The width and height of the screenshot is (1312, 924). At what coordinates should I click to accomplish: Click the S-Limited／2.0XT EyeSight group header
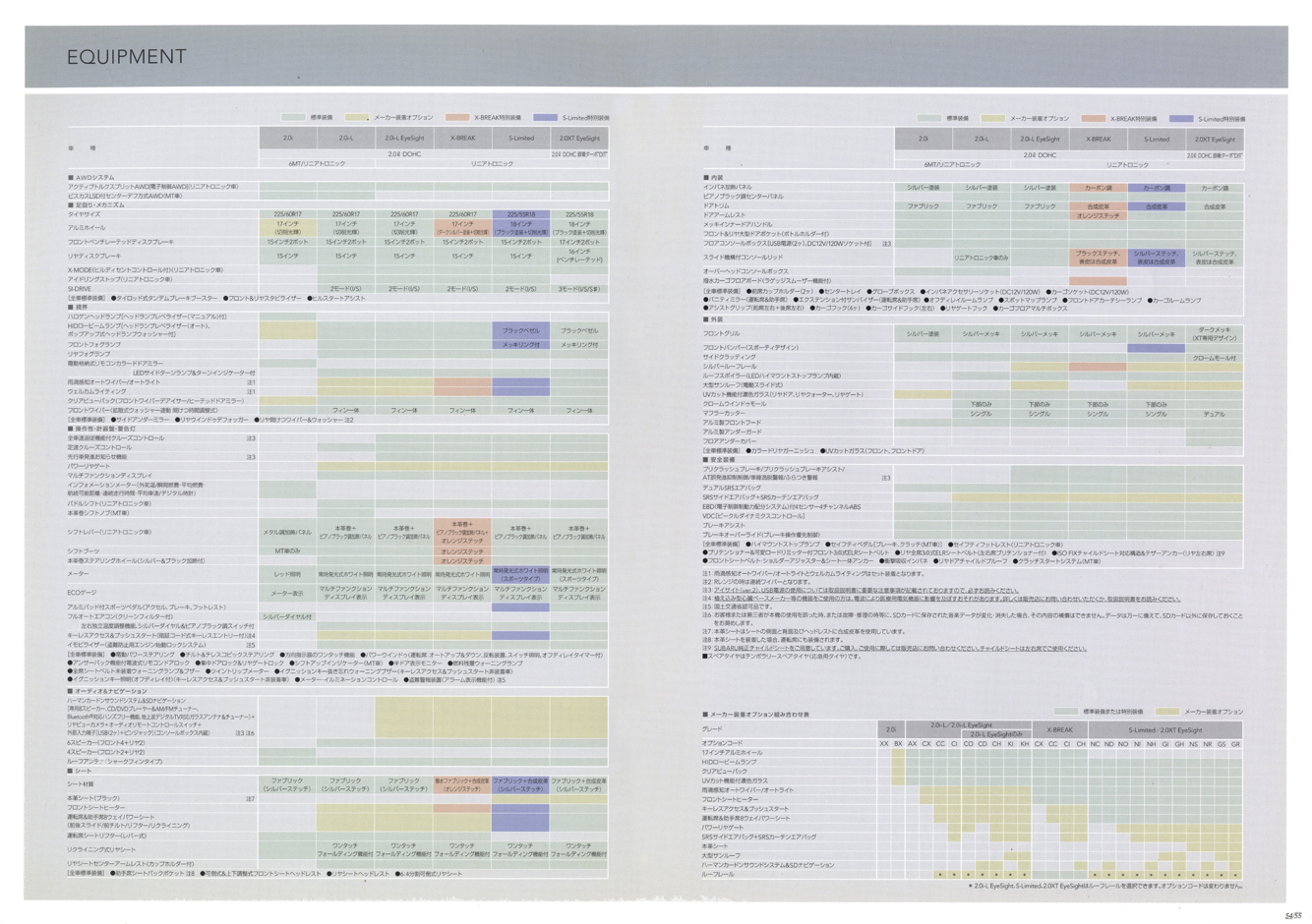pos(1165,729)
